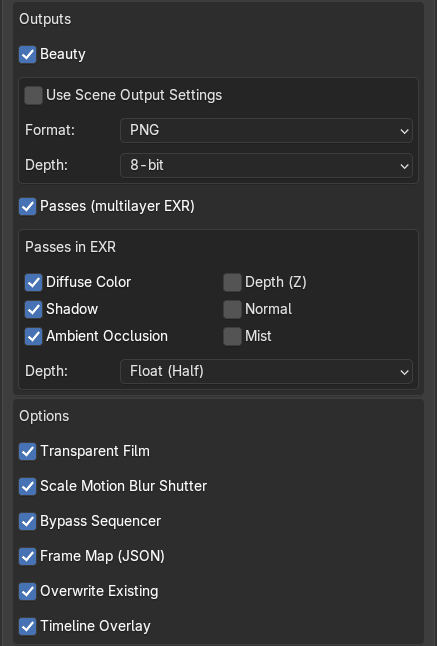Enable Use Scene Output Settings
437x646 pixels.
click(x=33, y=95)
